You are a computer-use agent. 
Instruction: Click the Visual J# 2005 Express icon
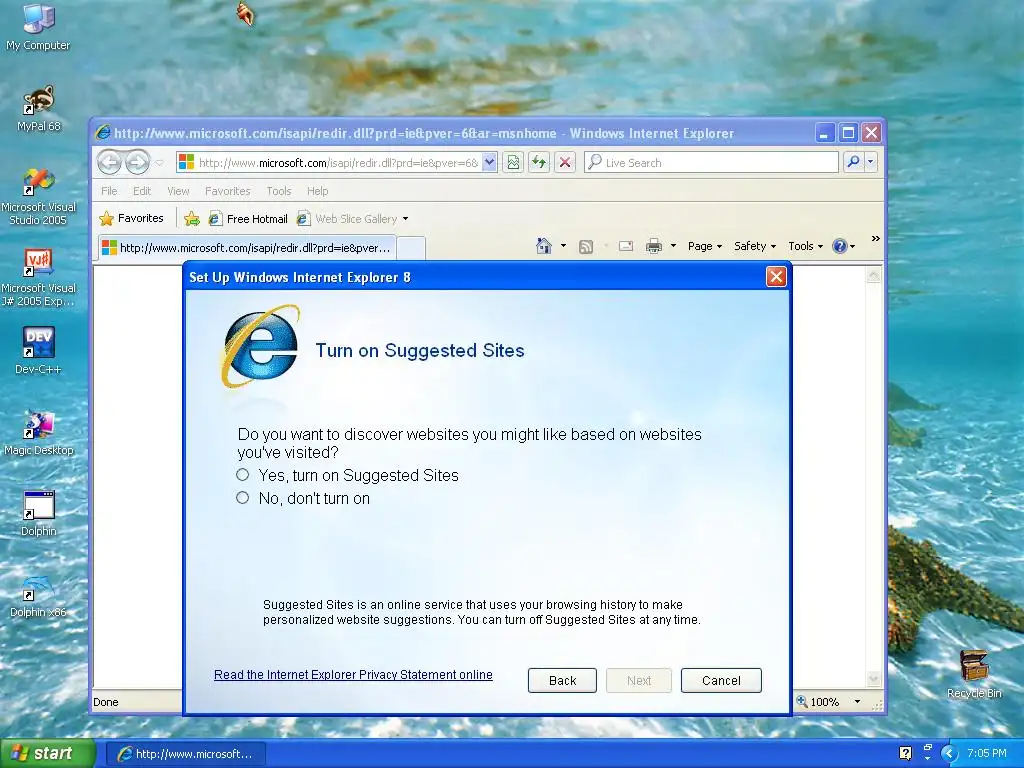click(39, 278)
